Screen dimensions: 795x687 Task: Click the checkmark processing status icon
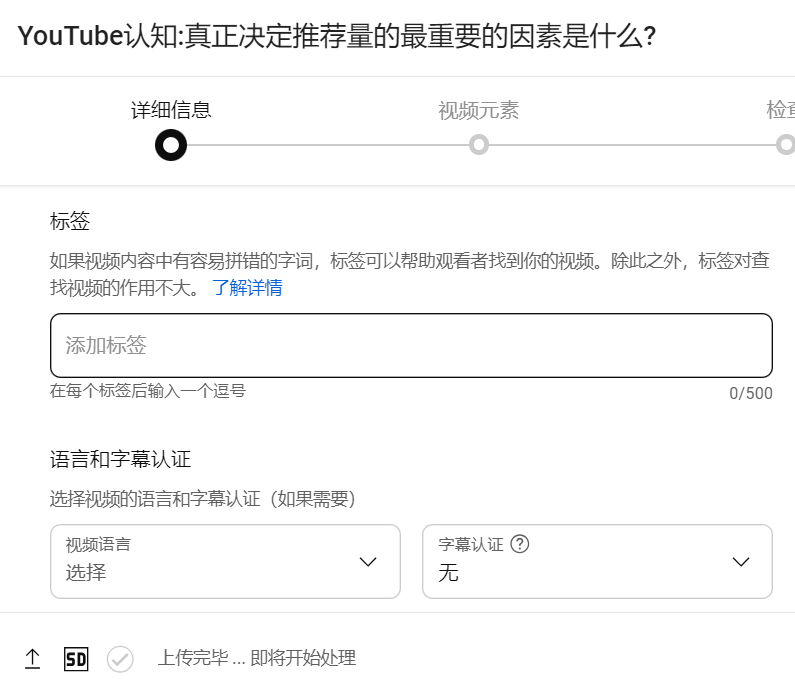[x=120, y=659]
